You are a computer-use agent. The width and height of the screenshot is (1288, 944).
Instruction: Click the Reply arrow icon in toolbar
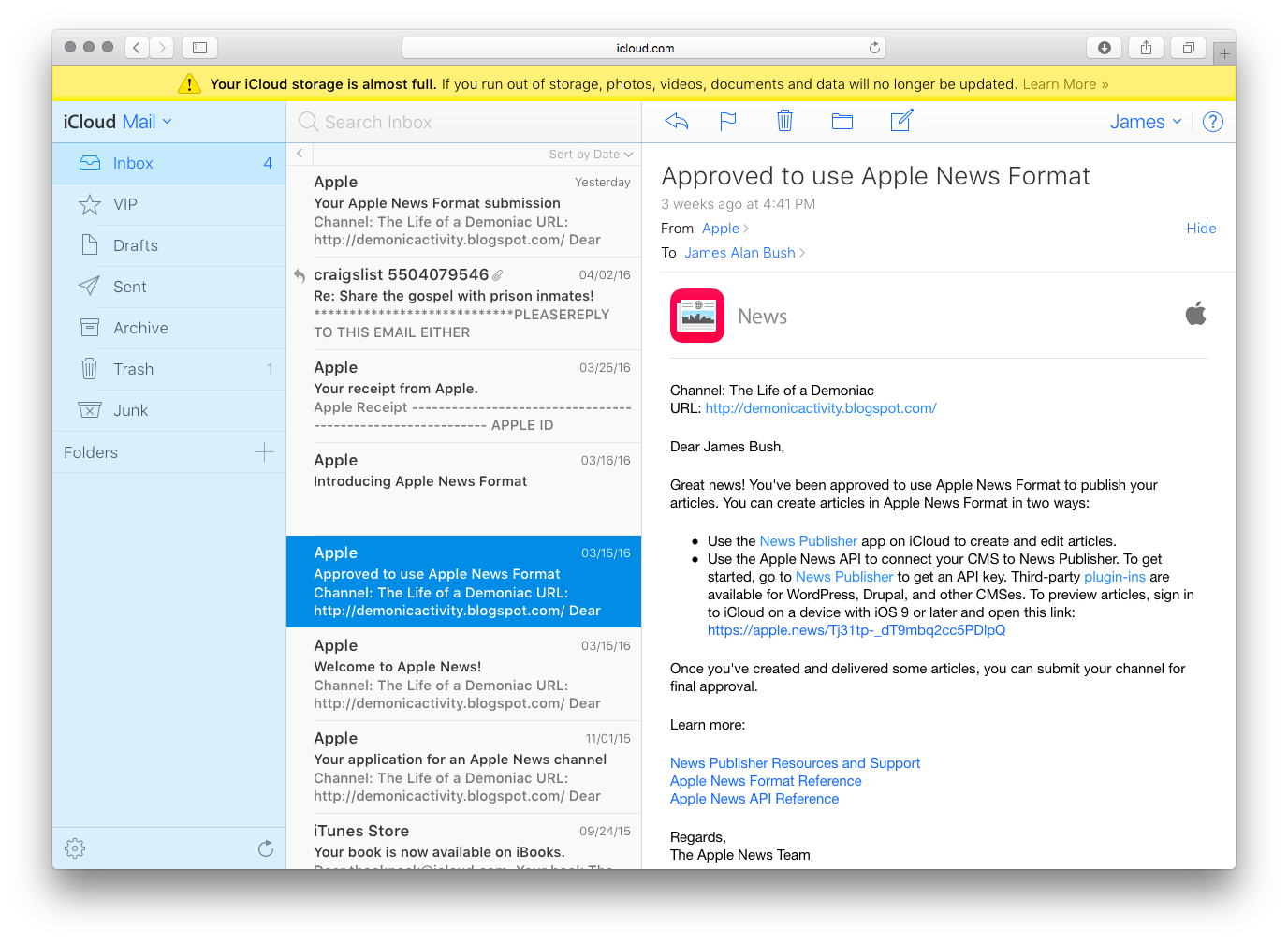[x=676, y=121]
